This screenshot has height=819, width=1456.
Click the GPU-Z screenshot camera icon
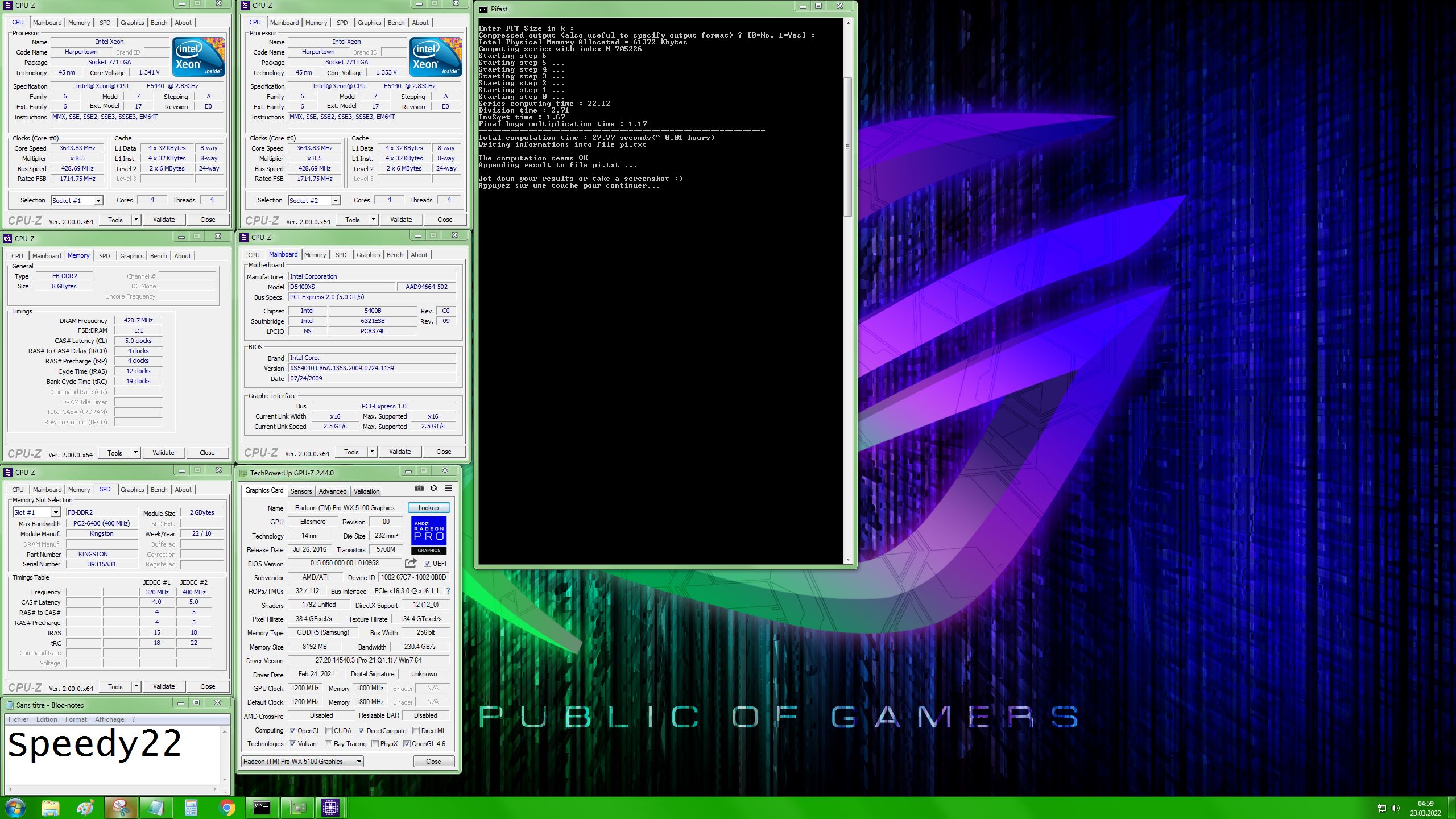(419, 488)
